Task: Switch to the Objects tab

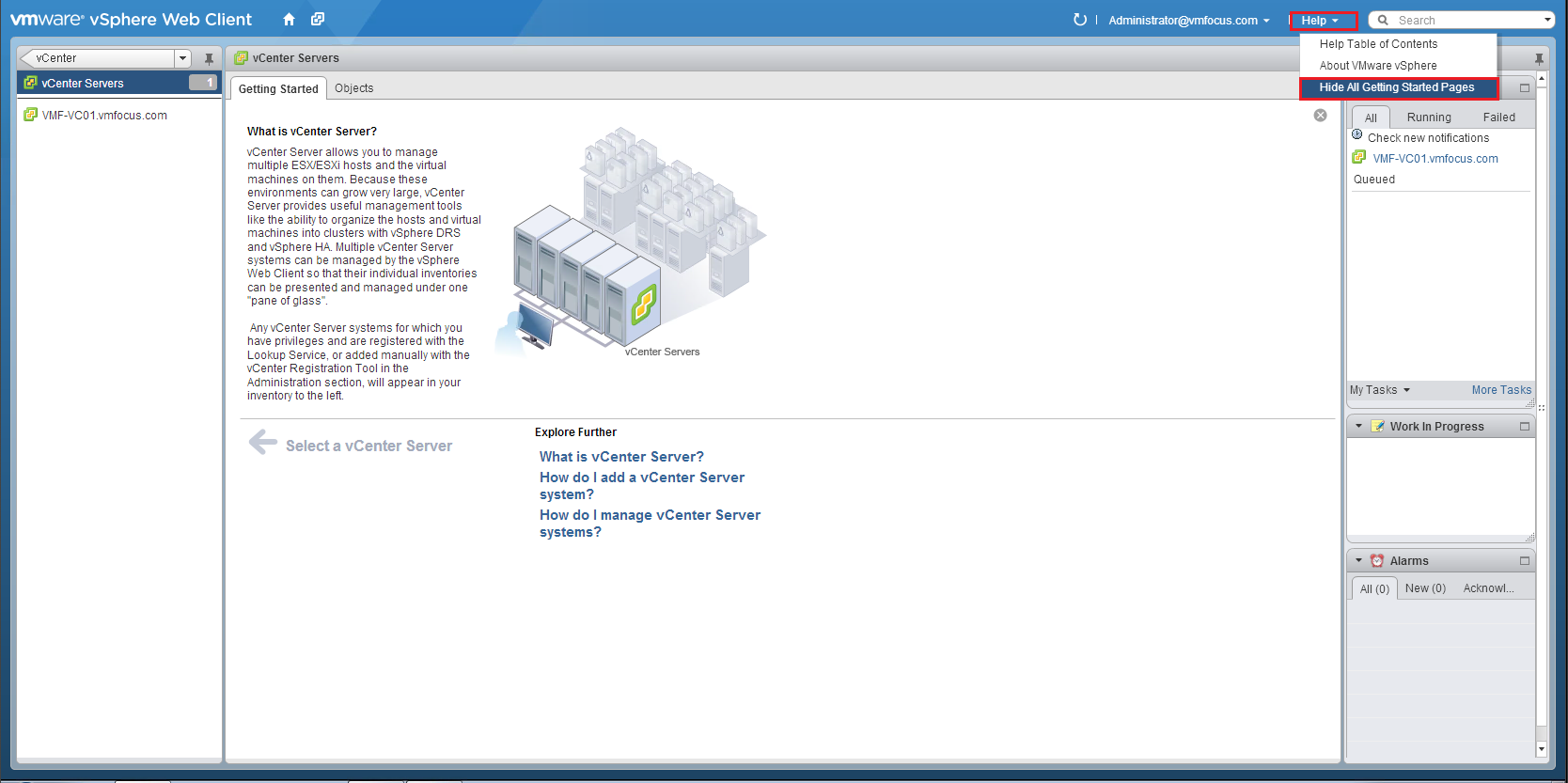Action: click(x=353, y=88)
